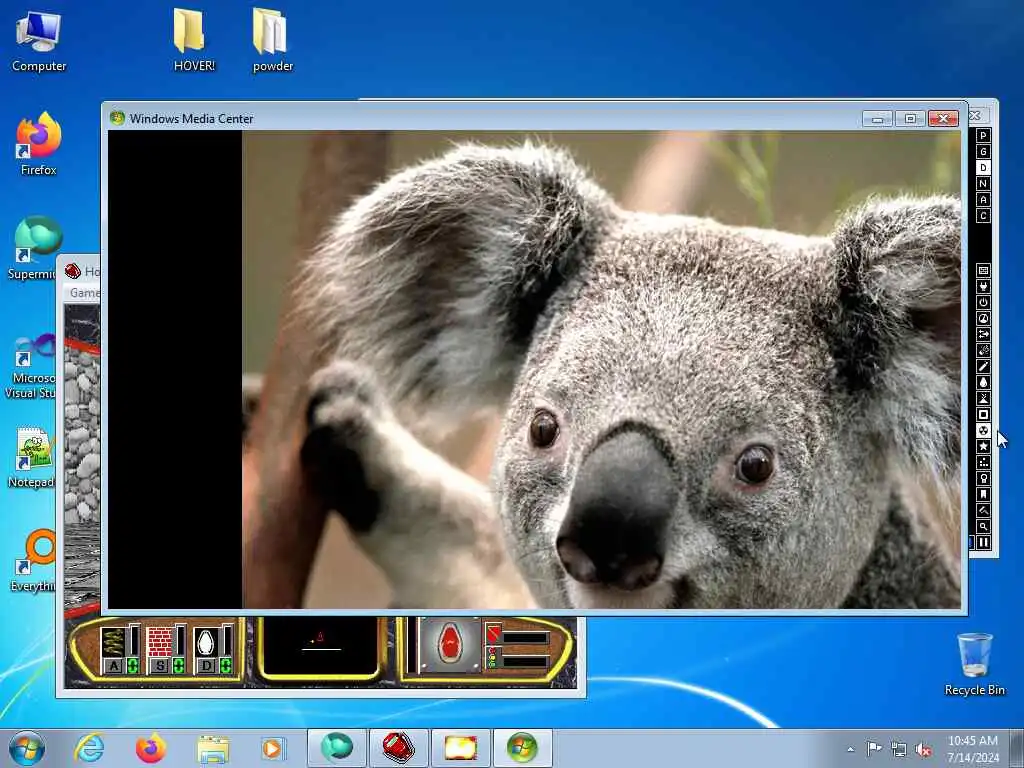Screen dimensions: 1024x768
Task: Toggle the P quick option in Powder Toy
Action: click(983, 135)
